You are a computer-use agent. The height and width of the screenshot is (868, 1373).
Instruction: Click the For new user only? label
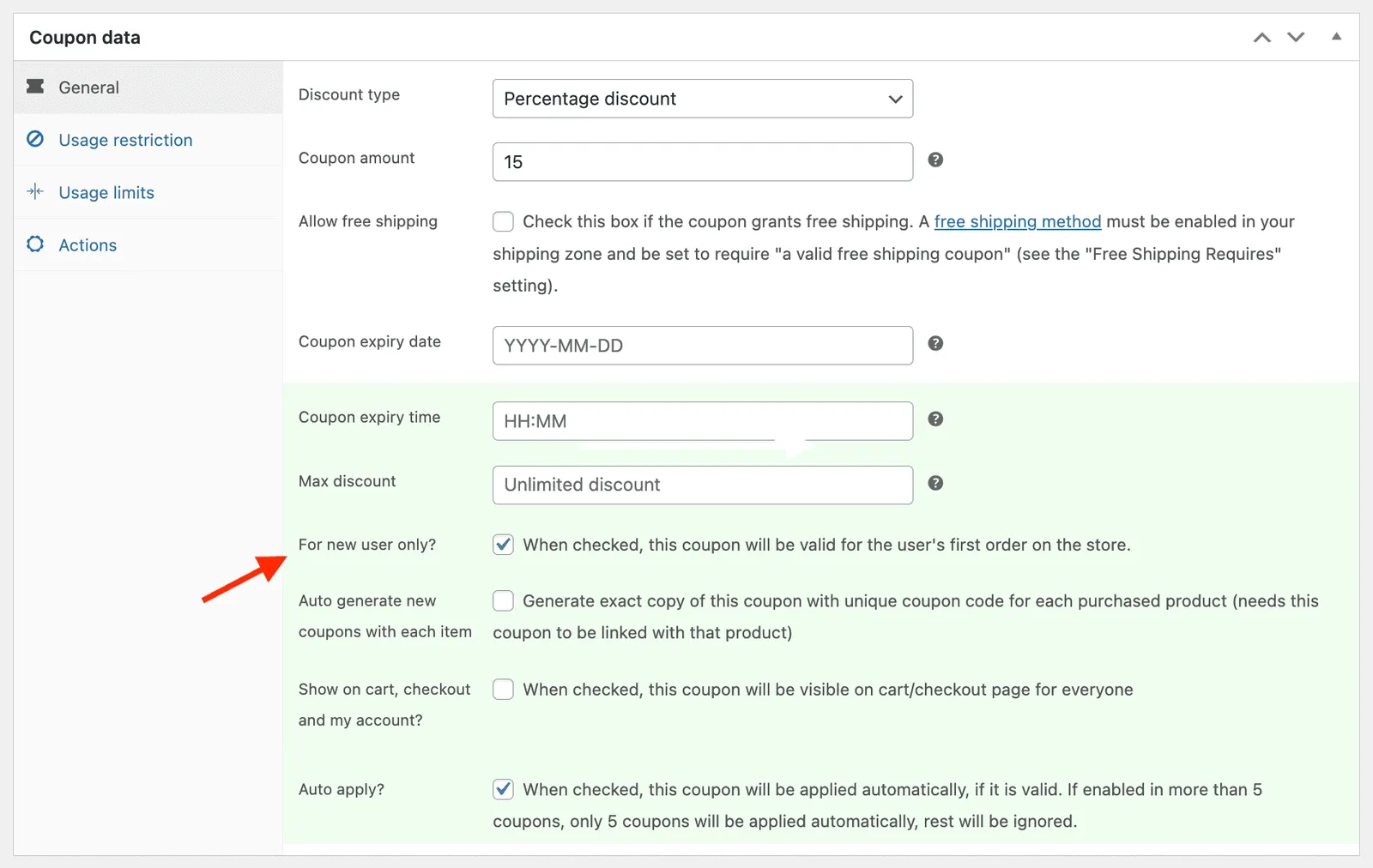[367, 545]
